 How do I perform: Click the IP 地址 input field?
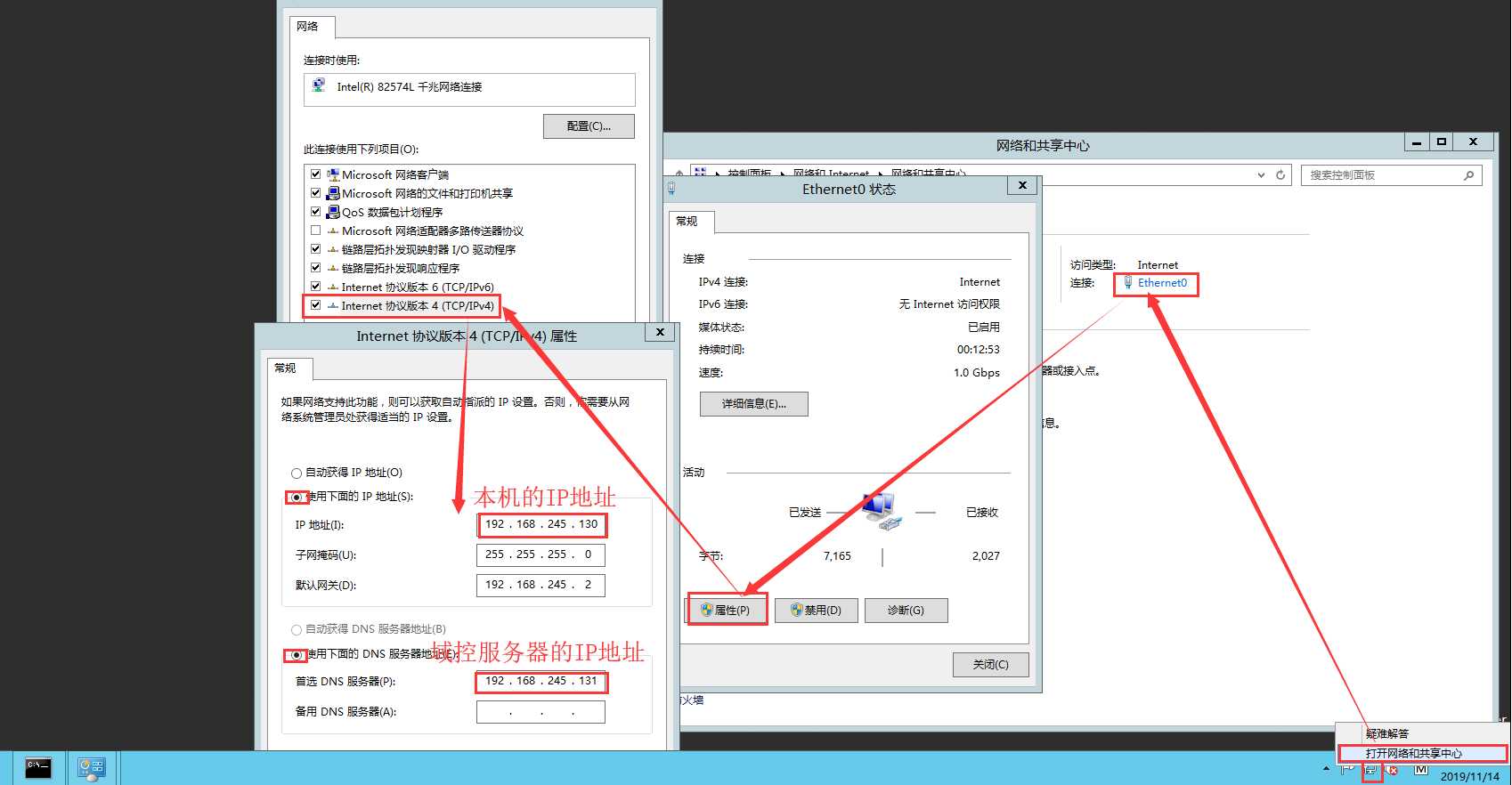[541, 525]
